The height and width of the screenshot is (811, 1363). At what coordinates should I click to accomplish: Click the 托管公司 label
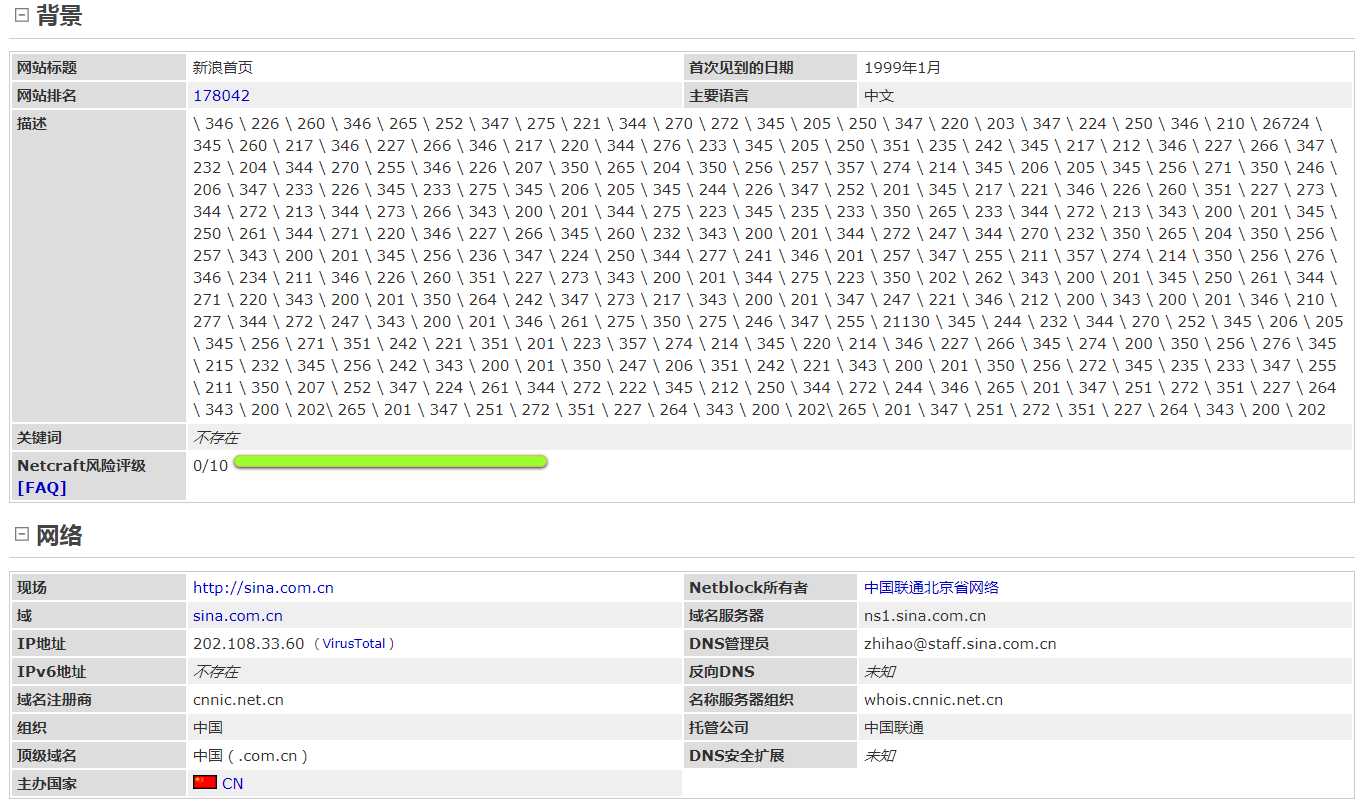click(718, 728)
